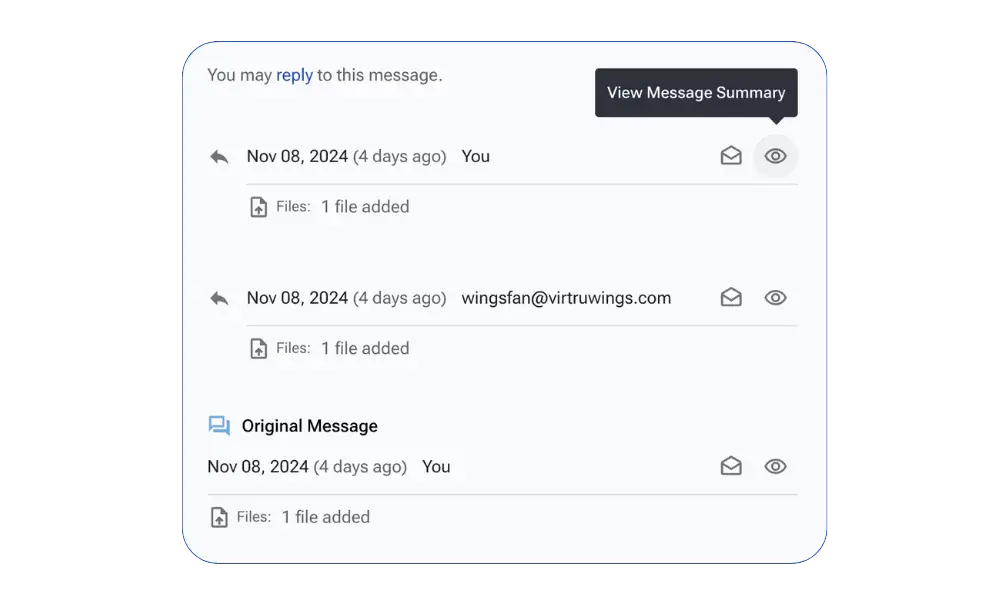View message summary of your latest reply

coord(775,156)
